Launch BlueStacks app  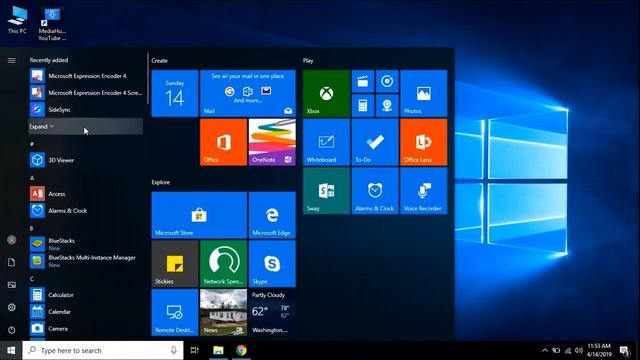86,244
